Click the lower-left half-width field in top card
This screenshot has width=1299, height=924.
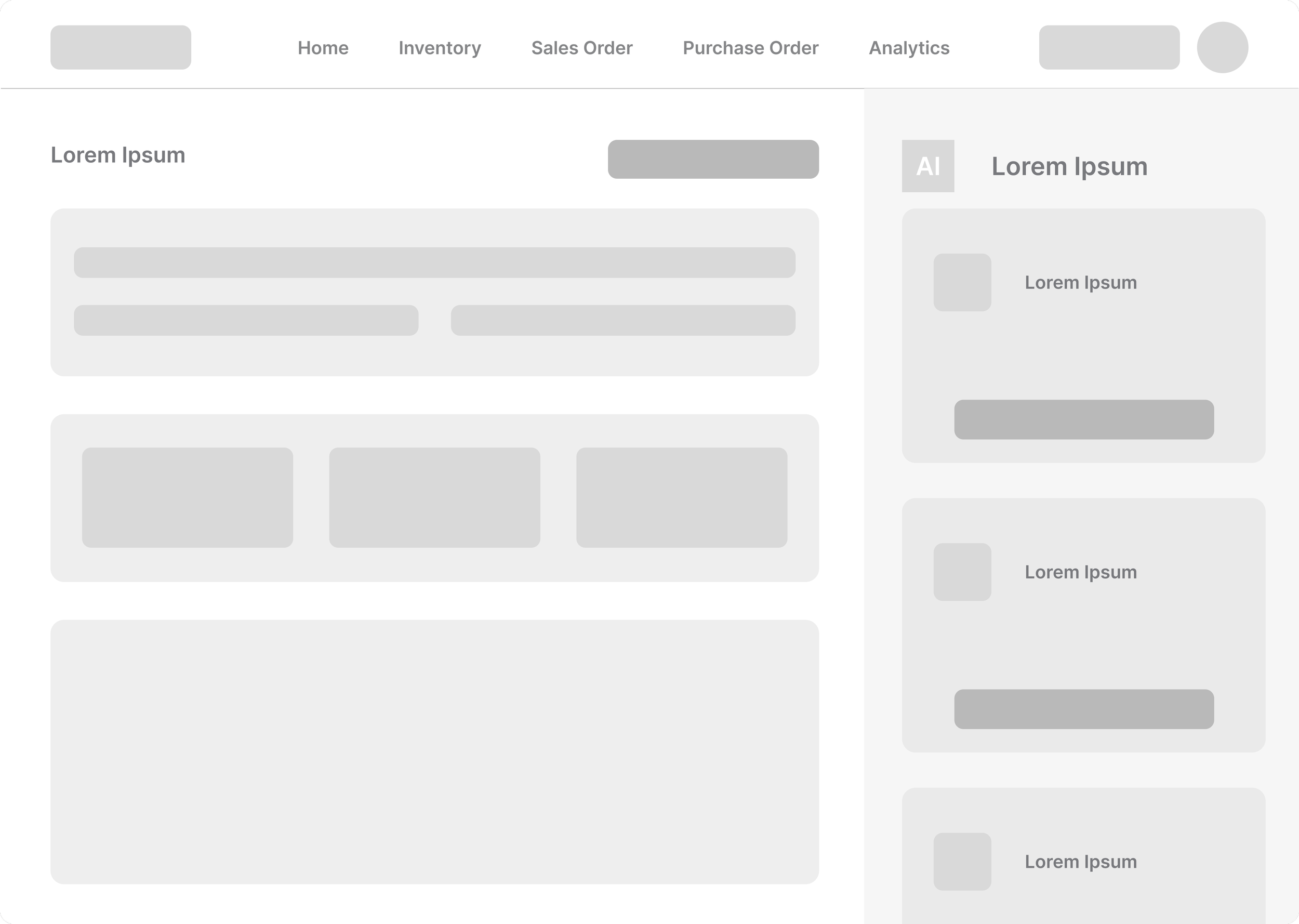point(246,320)
